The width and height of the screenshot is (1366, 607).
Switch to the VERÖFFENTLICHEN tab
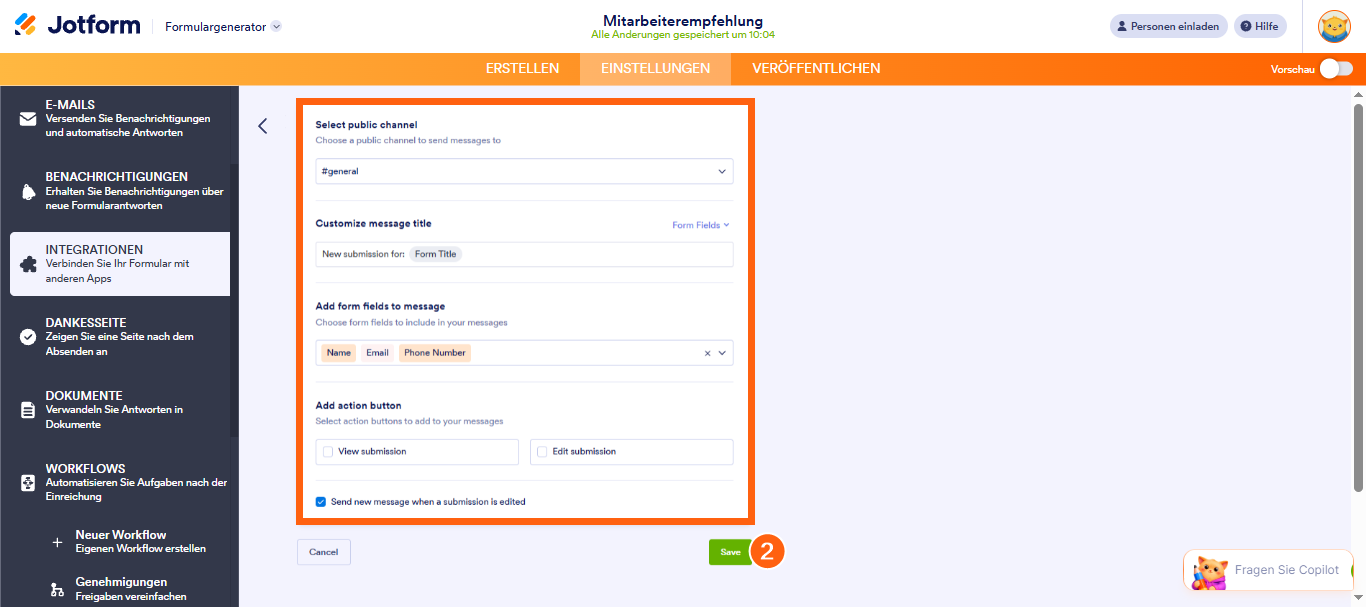pyautogui.click(x=816, y=69)
